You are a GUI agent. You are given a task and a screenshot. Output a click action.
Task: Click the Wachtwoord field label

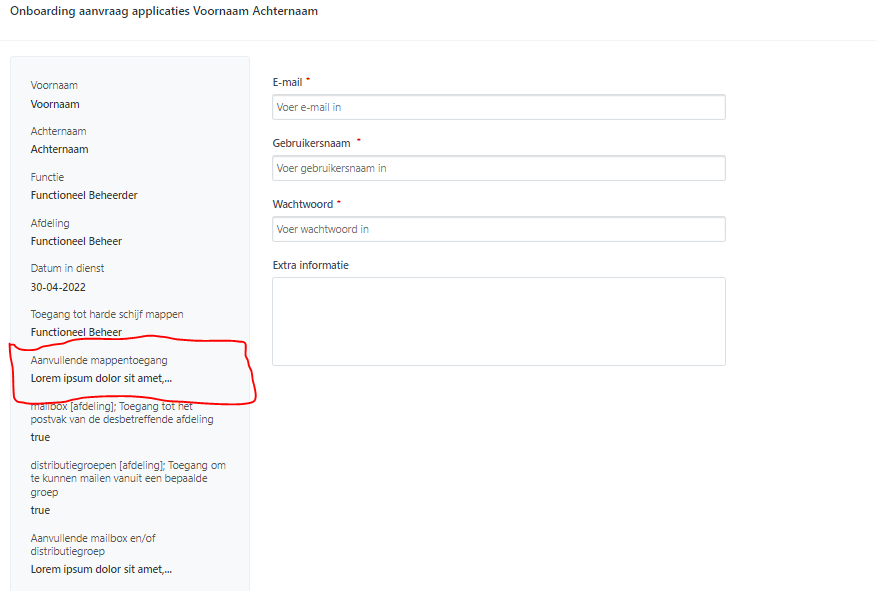[x=303, y=204]
